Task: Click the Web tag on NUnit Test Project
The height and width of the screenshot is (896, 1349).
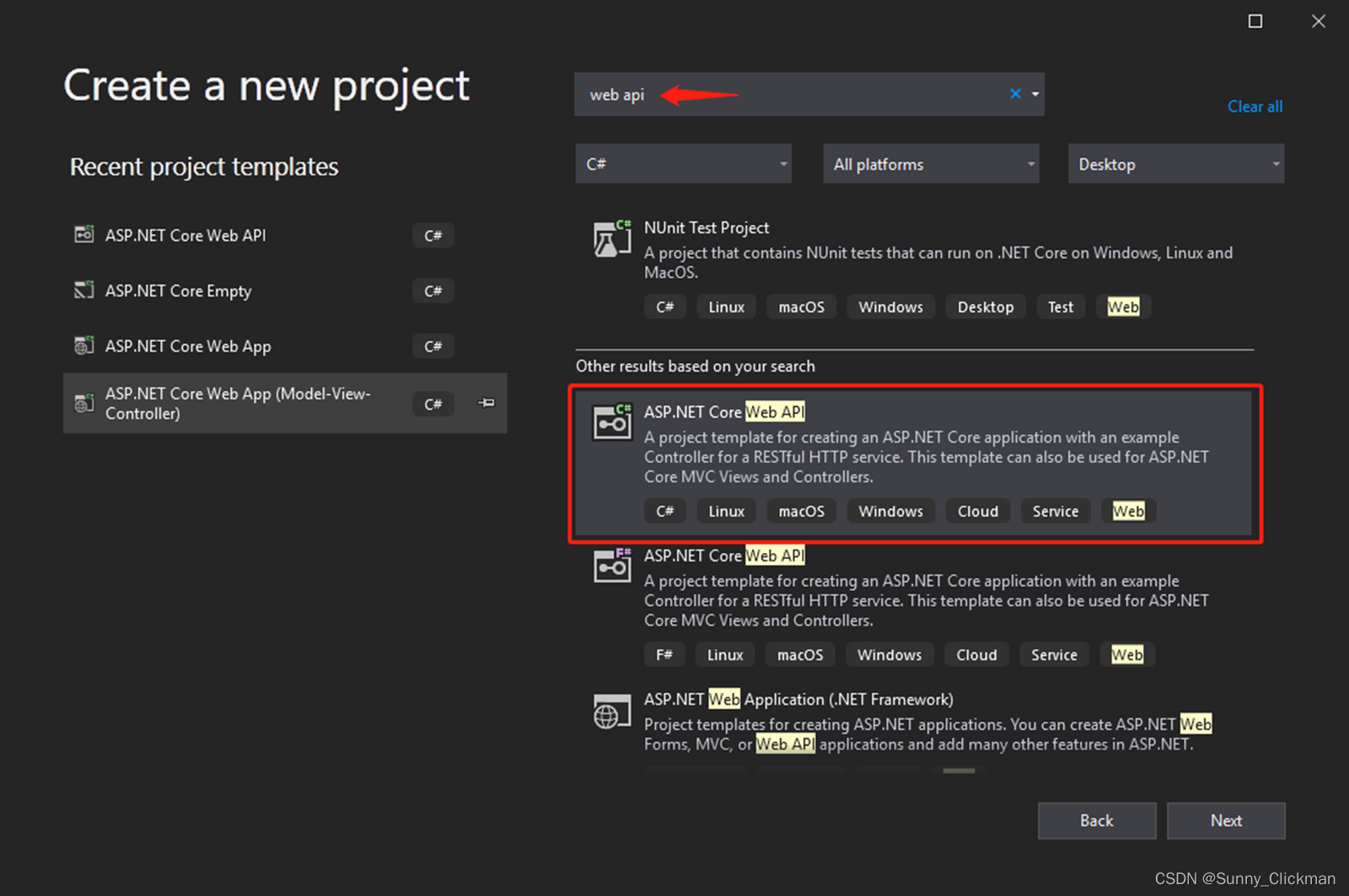Action: pyautogui.click(x=1123, y=307)
